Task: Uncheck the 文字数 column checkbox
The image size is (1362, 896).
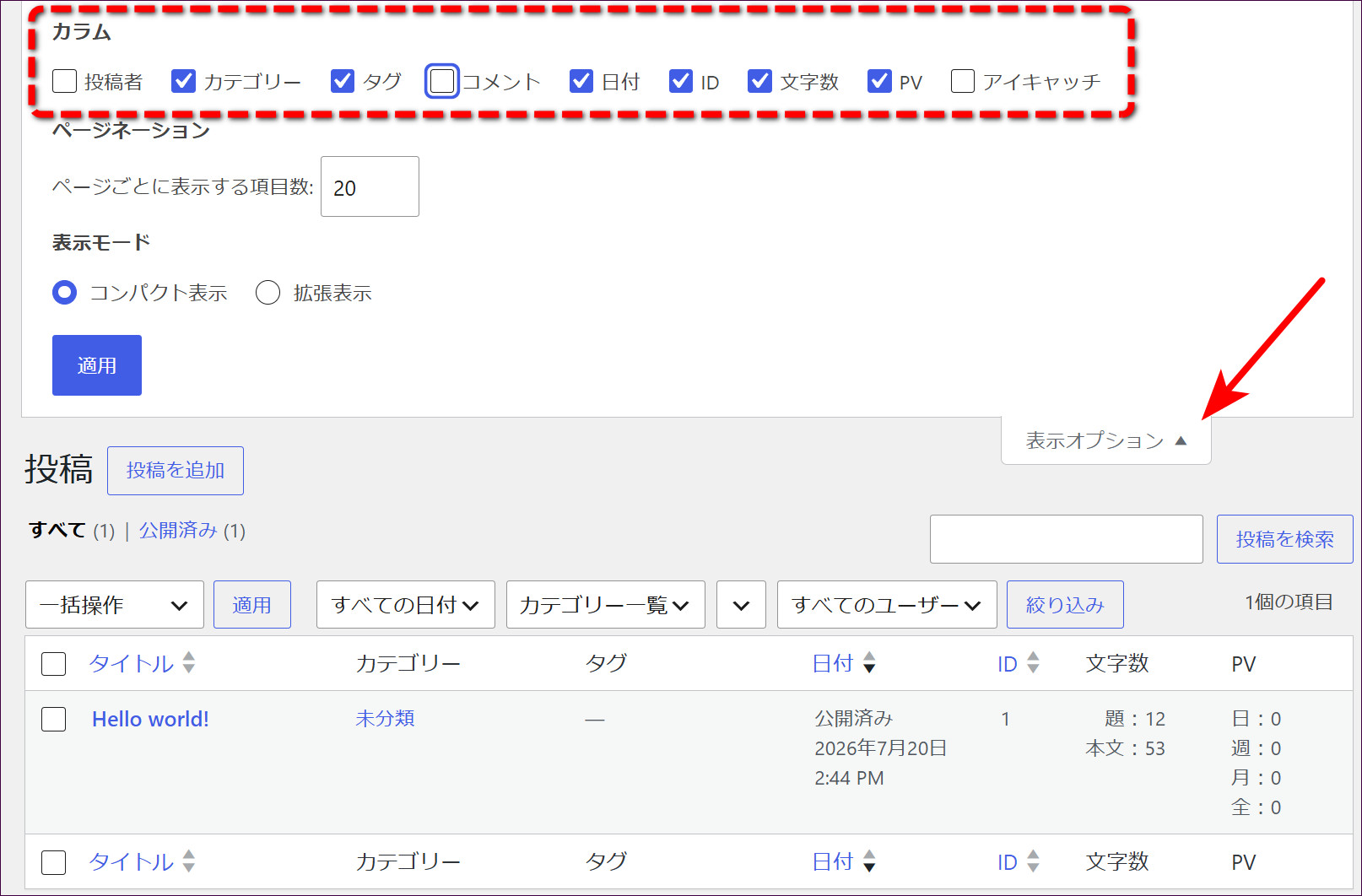Action: [760, 81]
